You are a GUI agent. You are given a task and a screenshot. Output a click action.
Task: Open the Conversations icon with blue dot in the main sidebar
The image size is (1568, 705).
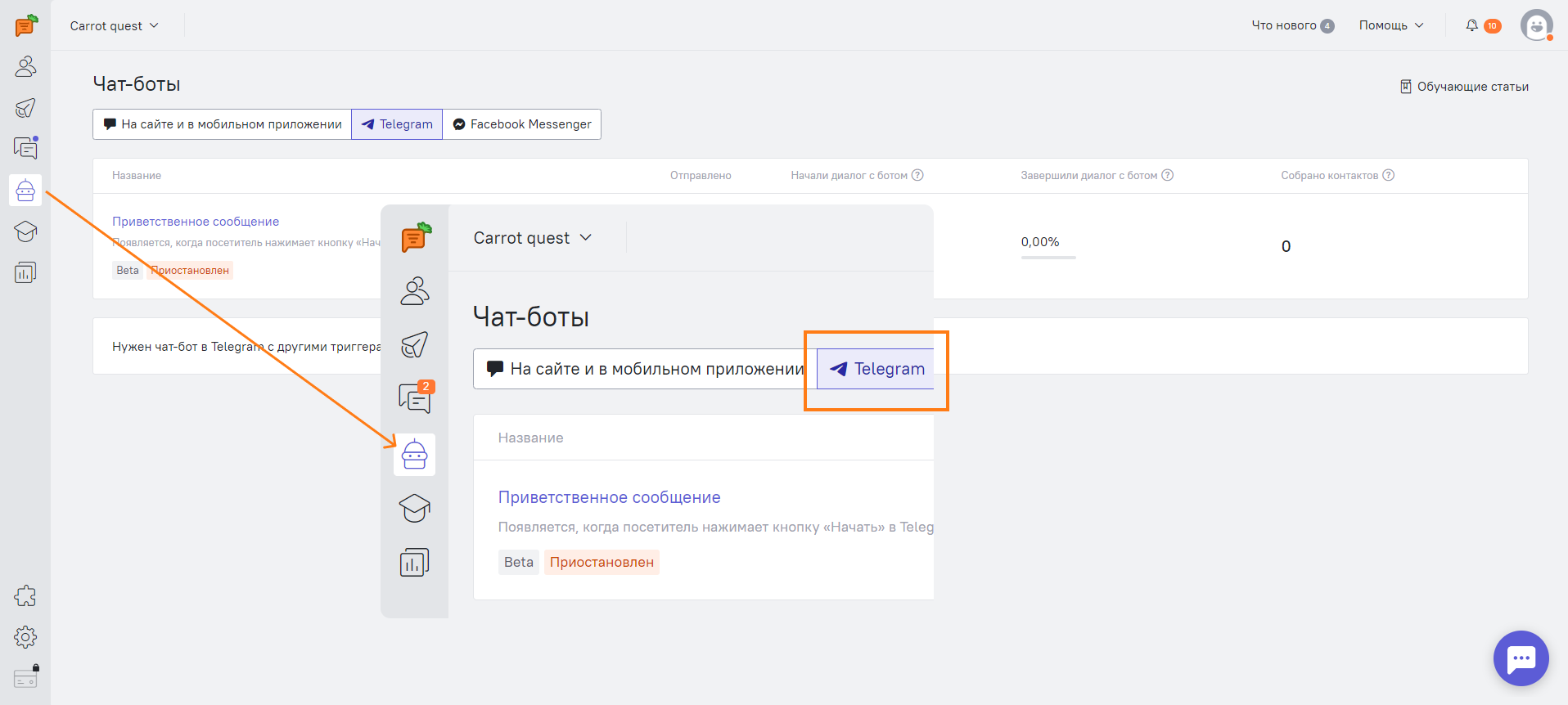(25, 148)
